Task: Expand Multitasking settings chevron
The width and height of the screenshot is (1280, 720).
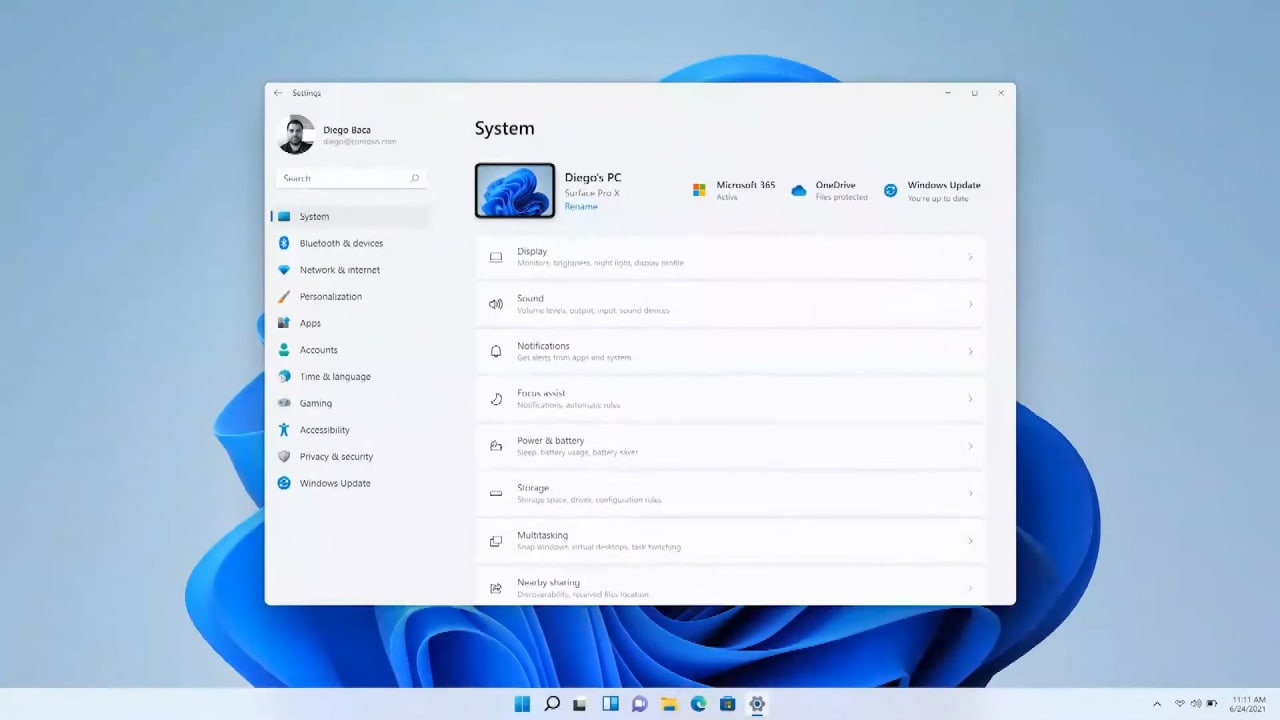Action: [x=970, y=541]
